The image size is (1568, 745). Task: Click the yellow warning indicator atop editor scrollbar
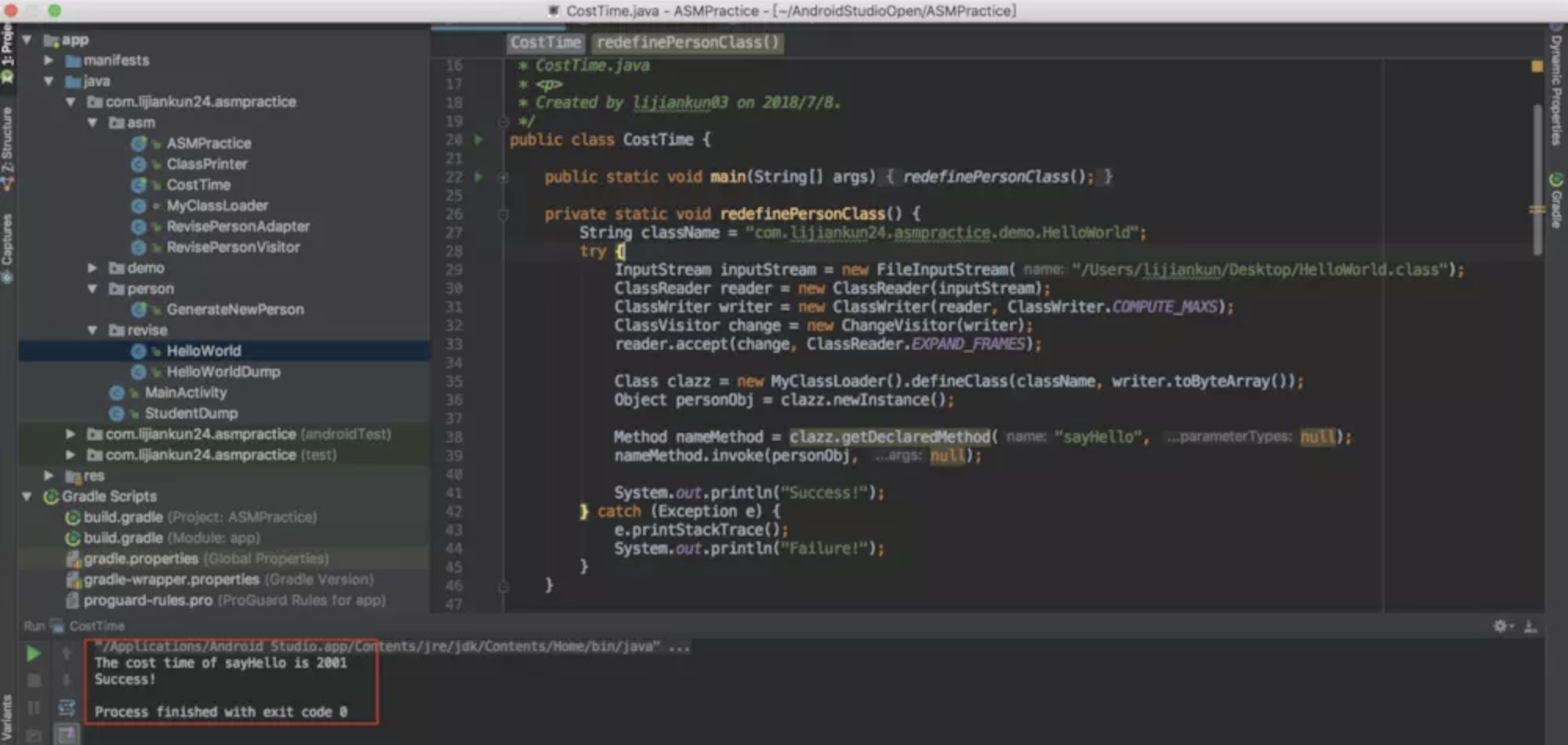[1537, 67]
